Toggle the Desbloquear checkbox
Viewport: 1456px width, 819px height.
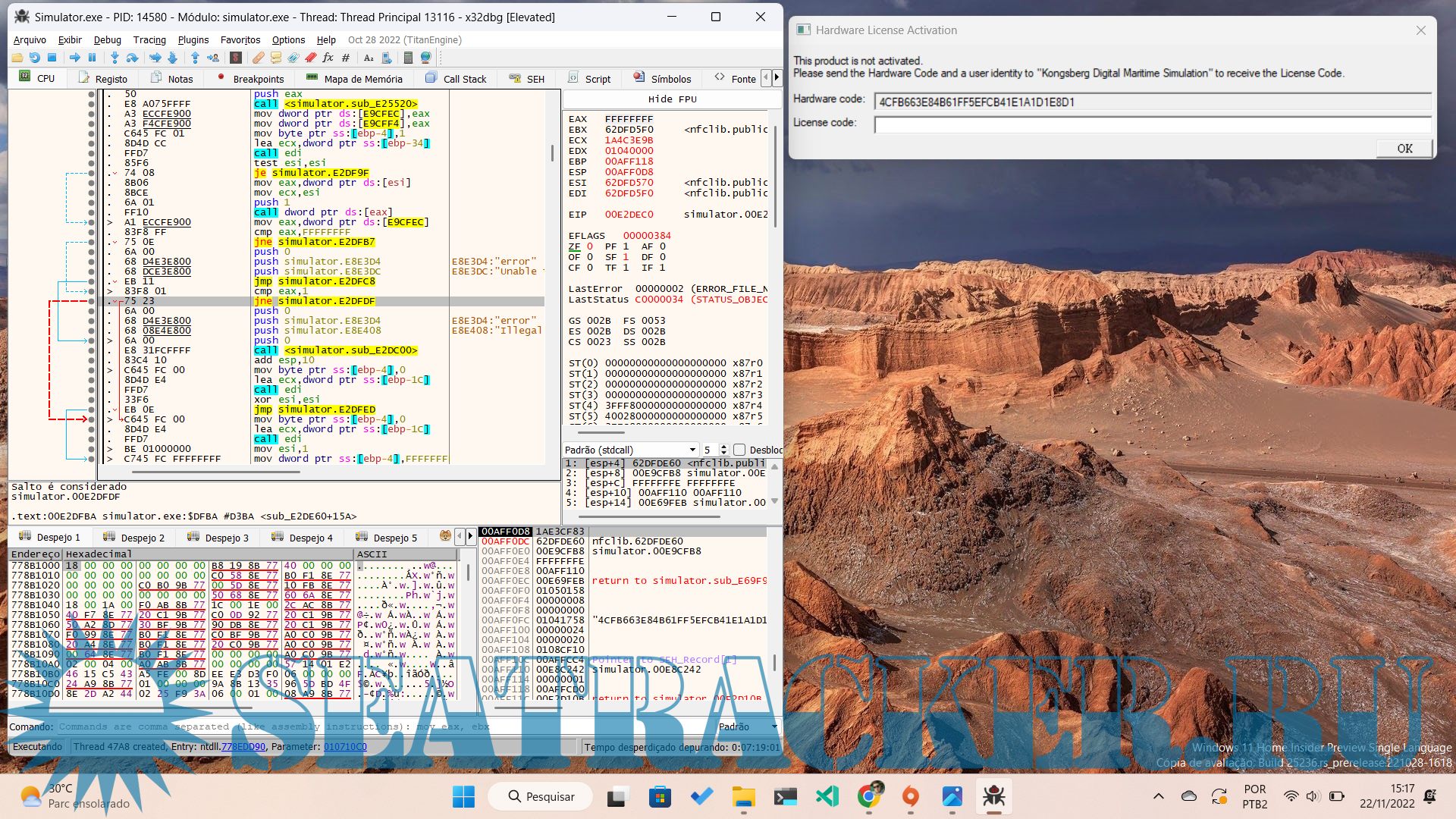coord(739,450)
